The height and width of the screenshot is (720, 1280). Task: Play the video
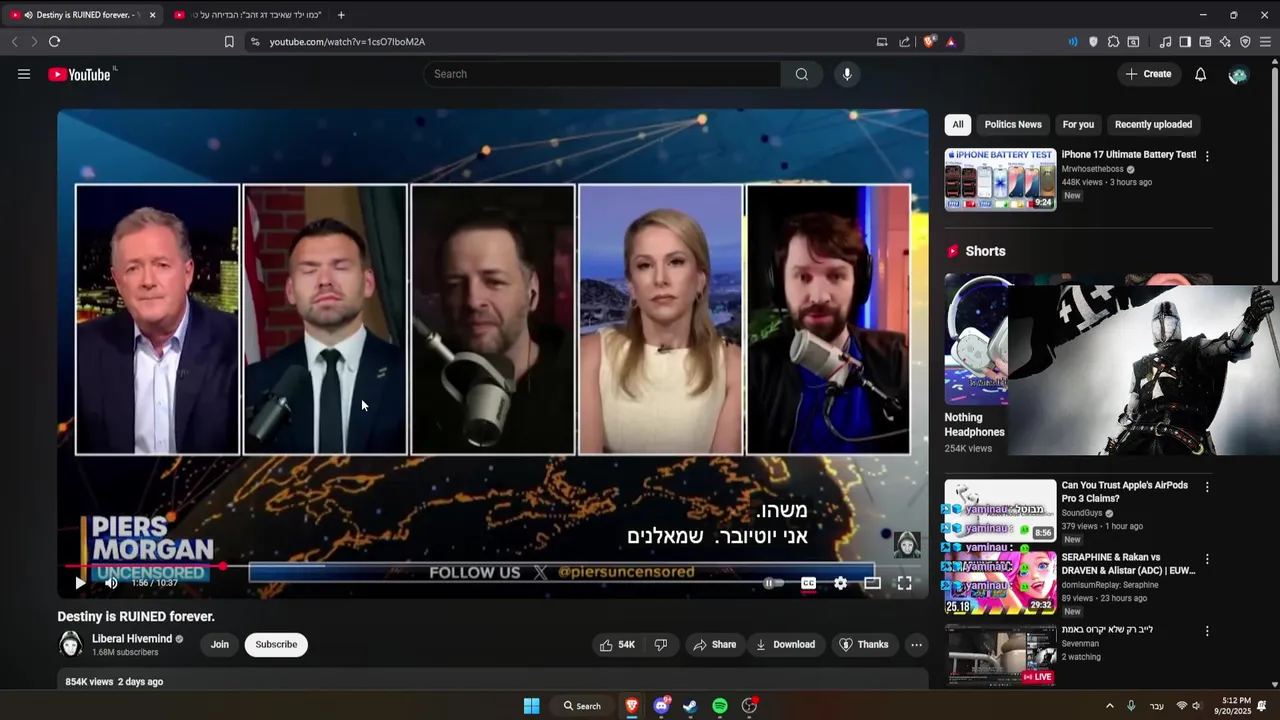(80, 583)
